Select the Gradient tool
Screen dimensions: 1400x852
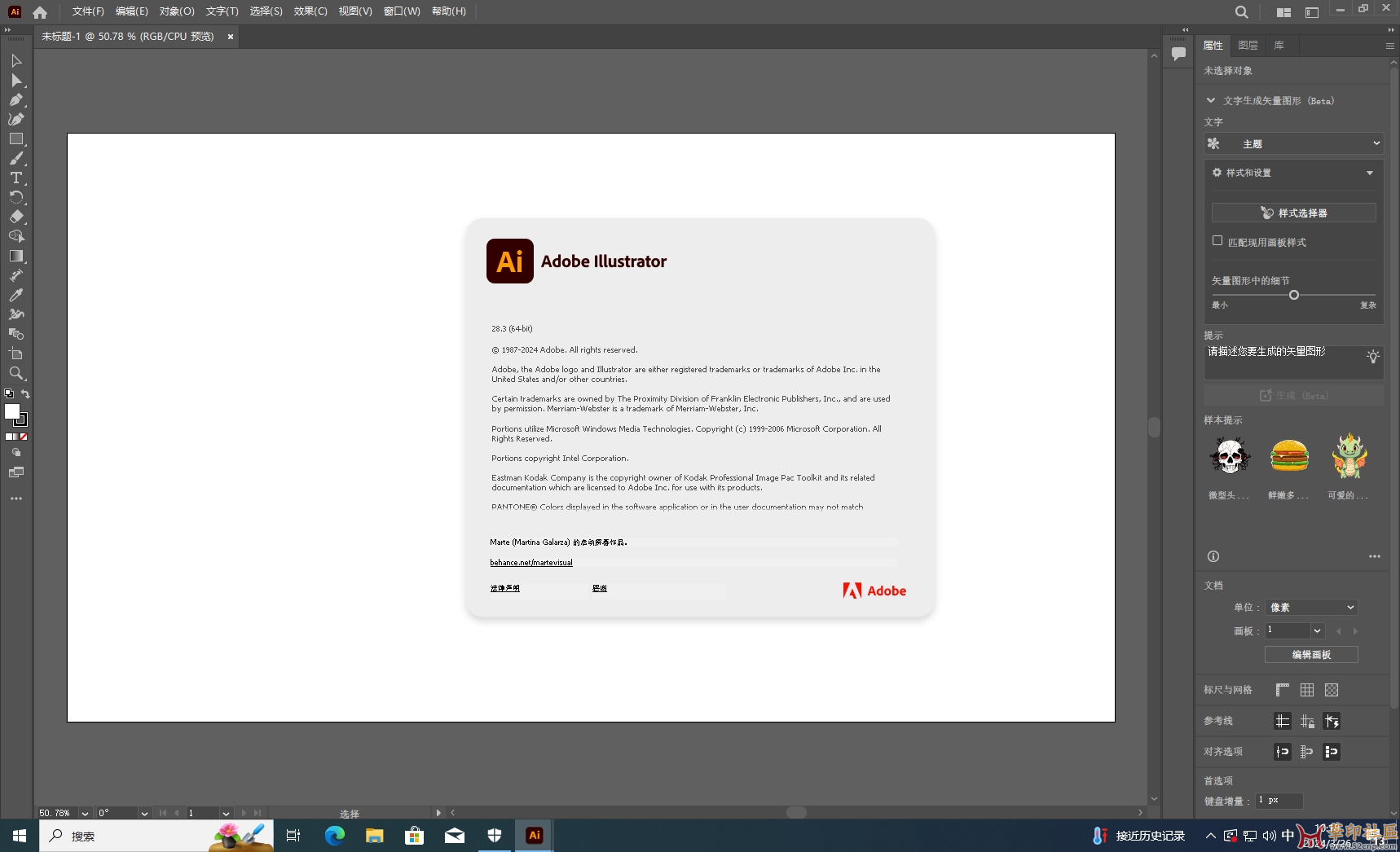pyautogui.click(x=15, y=257)
